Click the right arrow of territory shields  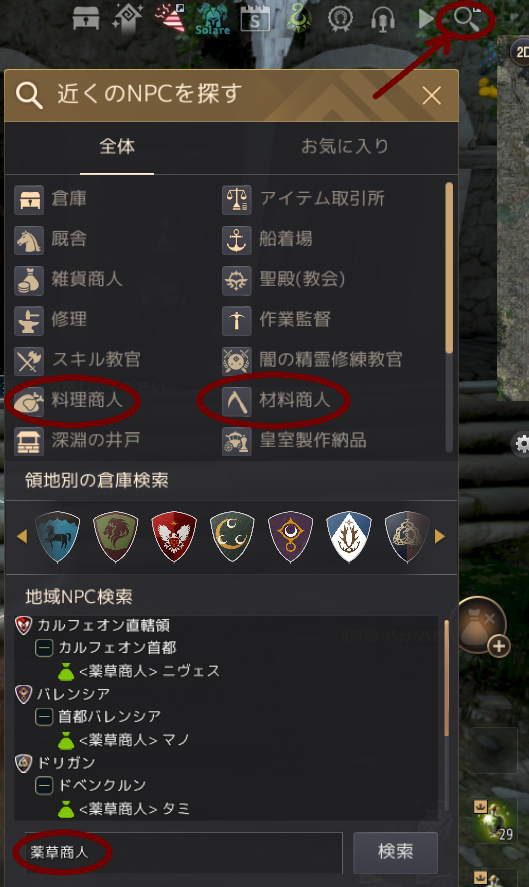(440, 536)
